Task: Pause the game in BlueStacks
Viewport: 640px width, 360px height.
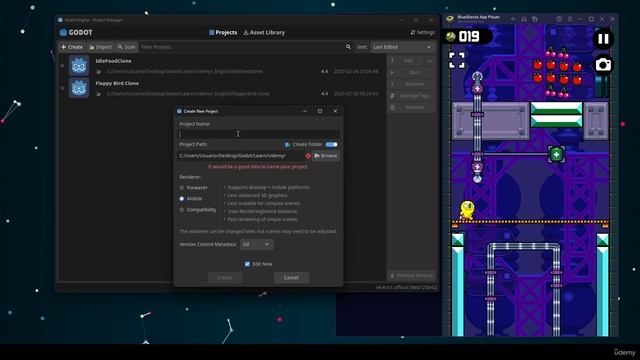Action: [x=603, y=39]
